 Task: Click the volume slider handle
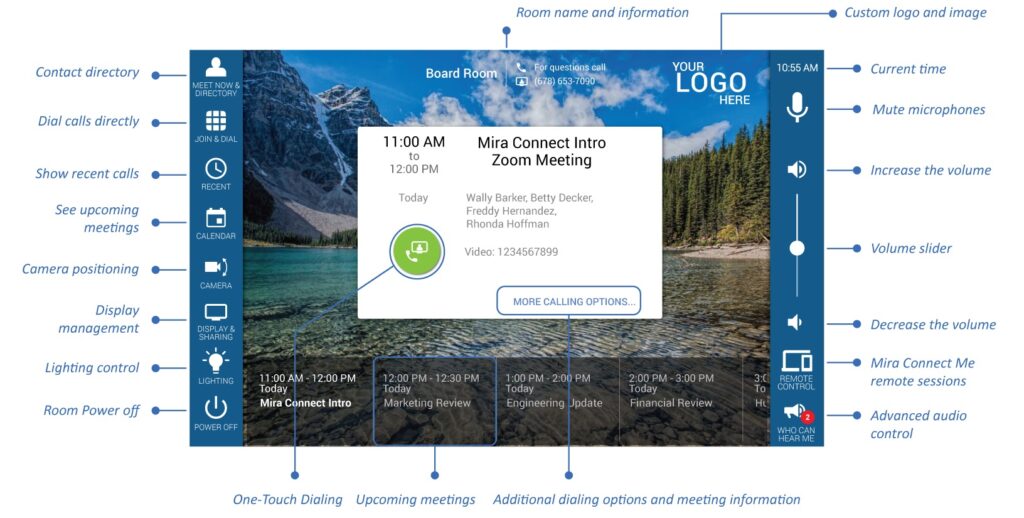[x=797, y=248]
